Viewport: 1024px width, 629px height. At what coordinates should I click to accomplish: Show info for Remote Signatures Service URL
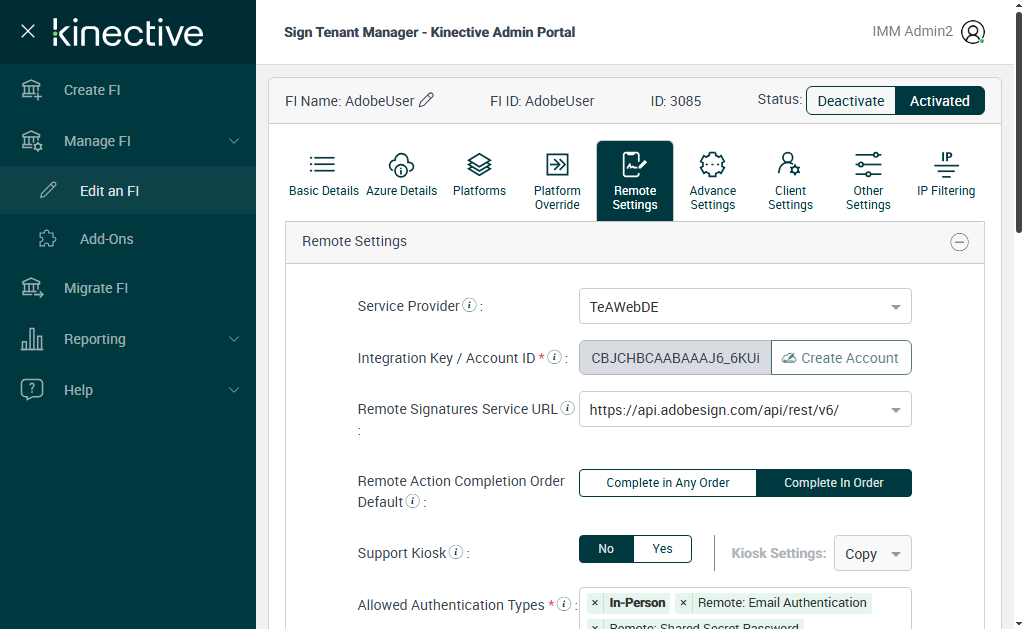(568, 408)
